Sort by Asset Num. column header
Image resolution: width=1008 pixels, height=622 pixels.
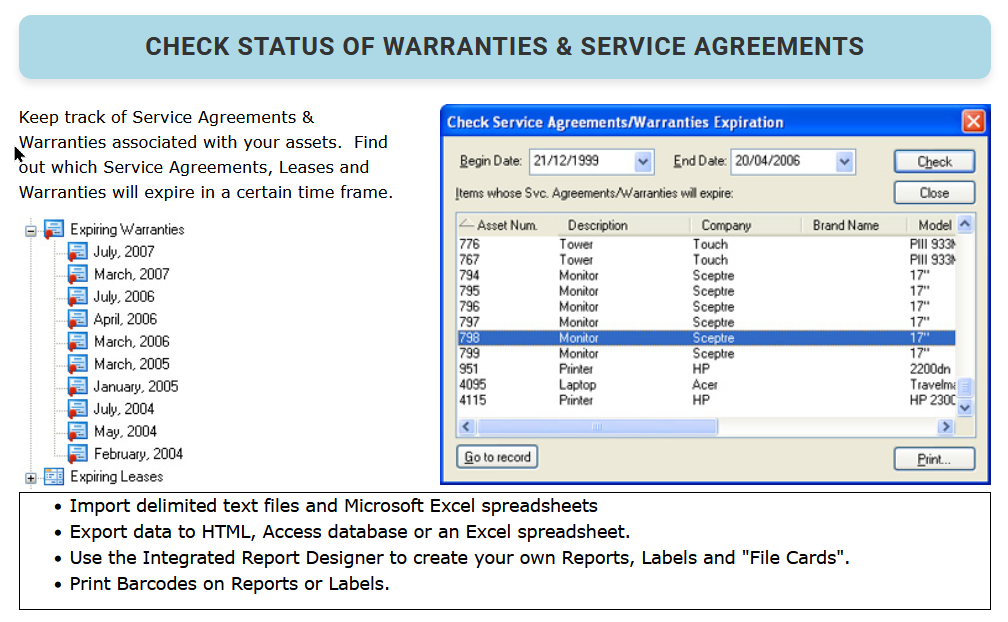507,225
